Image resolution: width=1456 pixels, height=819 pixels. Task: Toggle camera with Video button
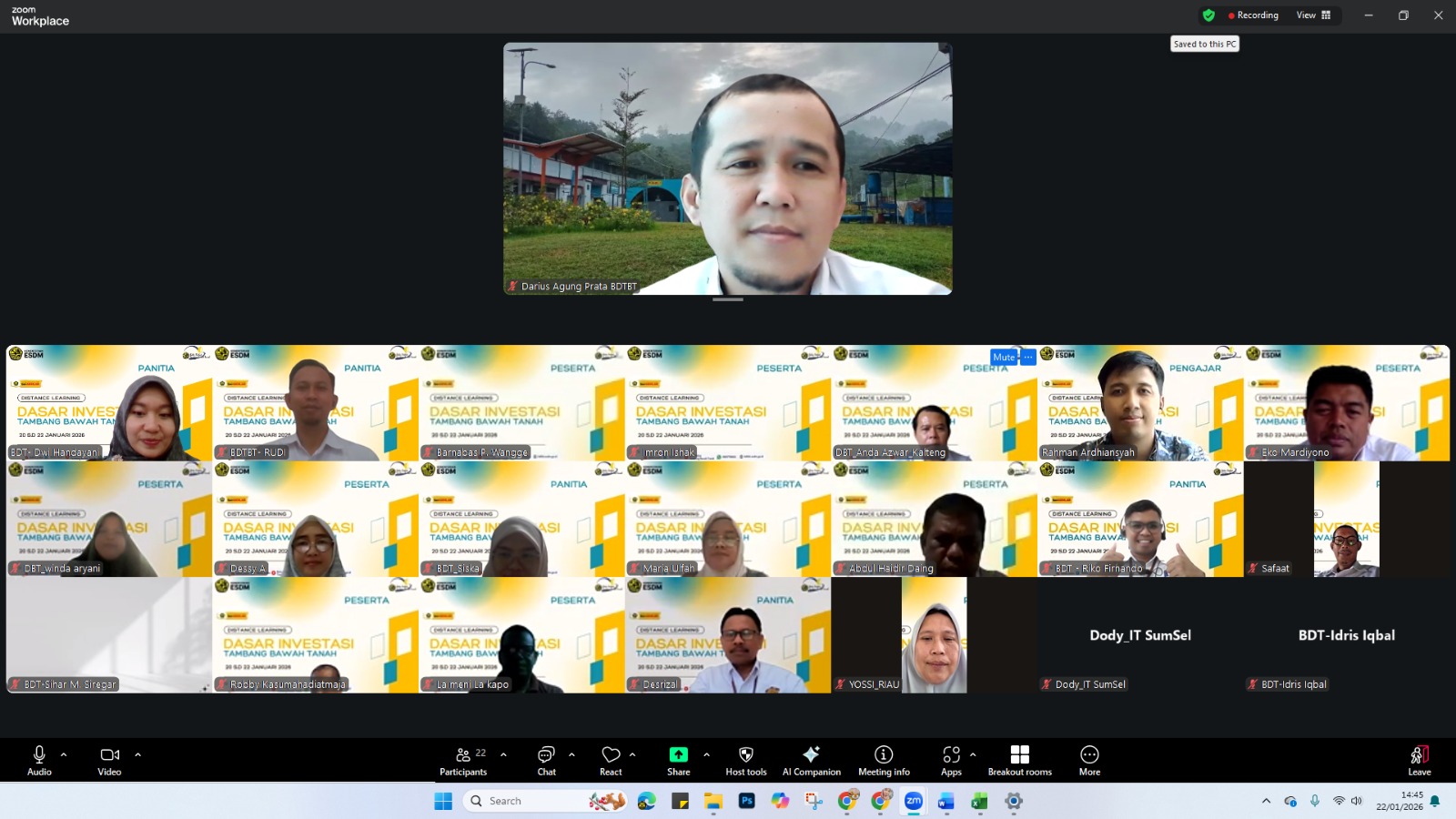point(109,761)
